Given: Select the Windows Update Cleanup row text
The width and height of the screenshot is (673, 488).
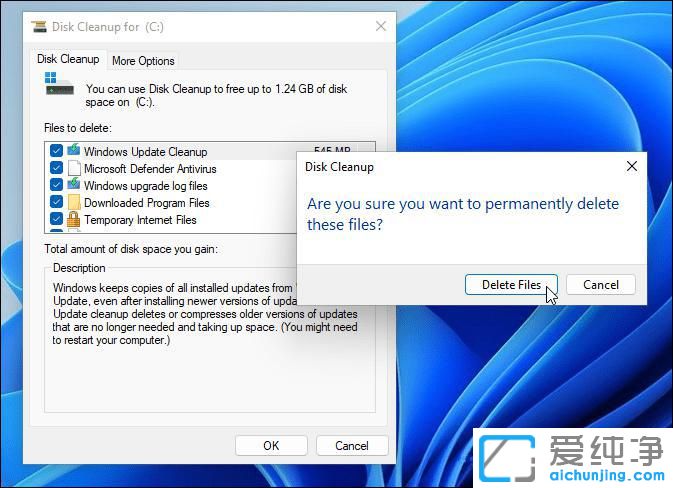Looking at the screenshot, I should click(146, 152).
